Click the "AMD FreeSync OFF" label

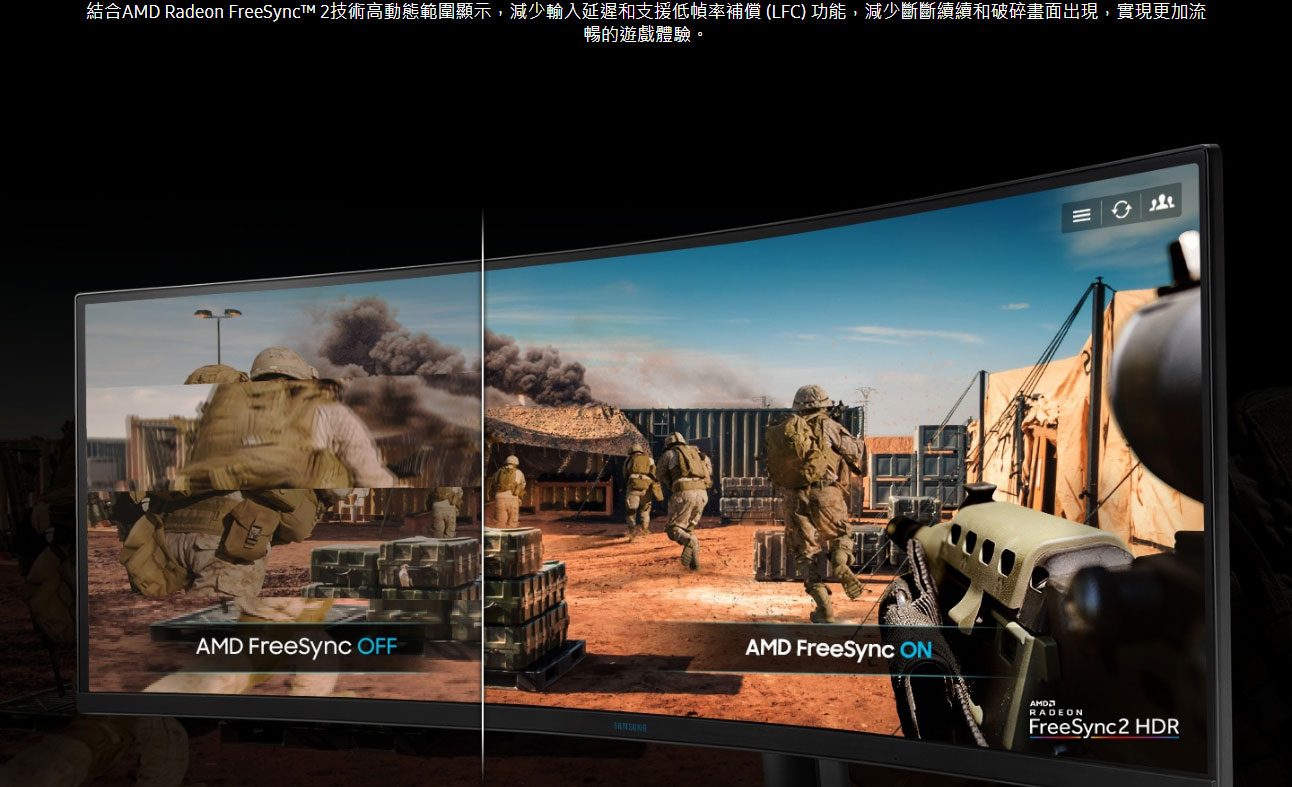[x=296, y=646]
